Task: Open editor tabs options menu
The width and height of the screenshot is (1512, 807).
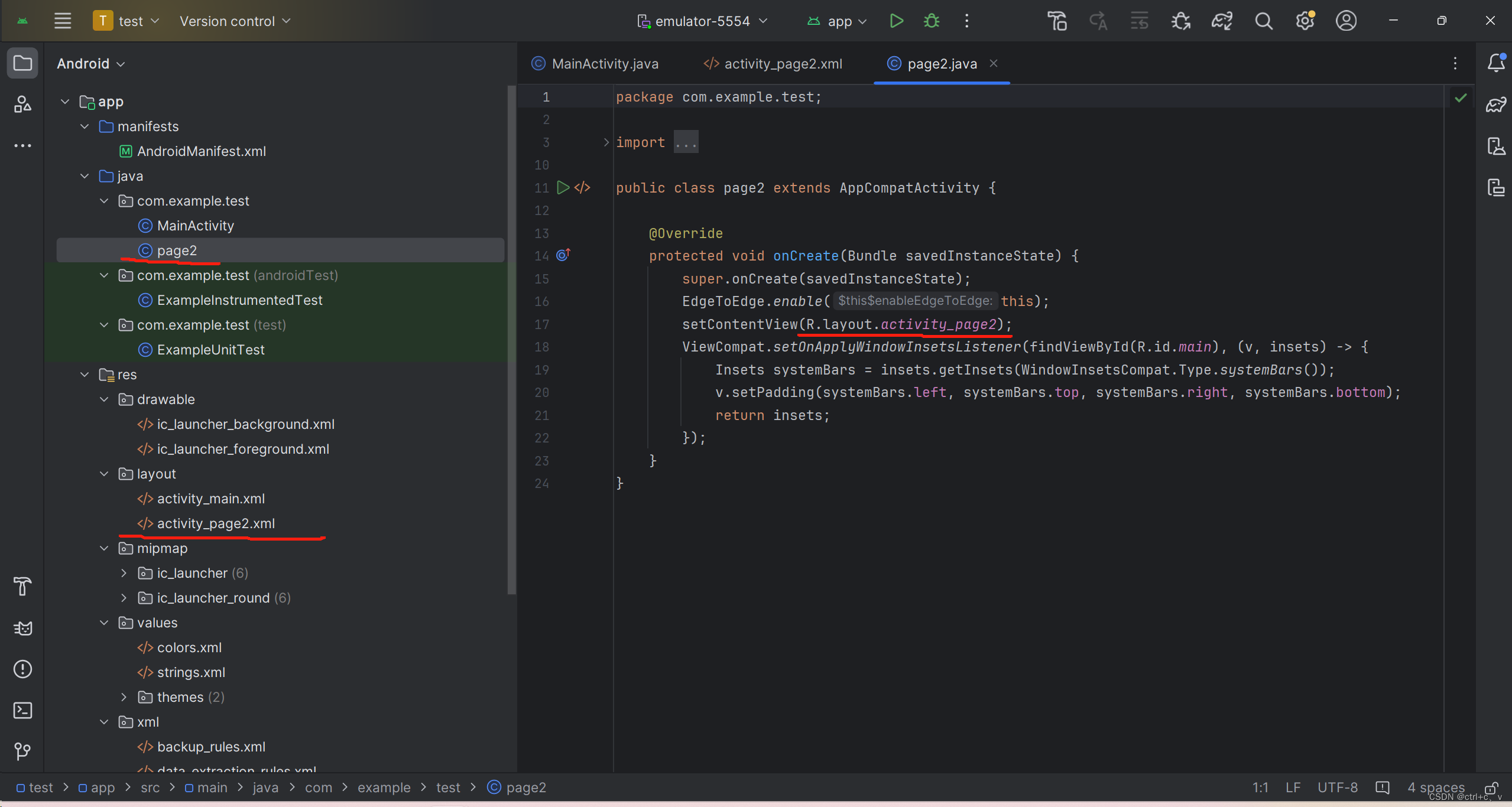Action: pos(1455,63)
